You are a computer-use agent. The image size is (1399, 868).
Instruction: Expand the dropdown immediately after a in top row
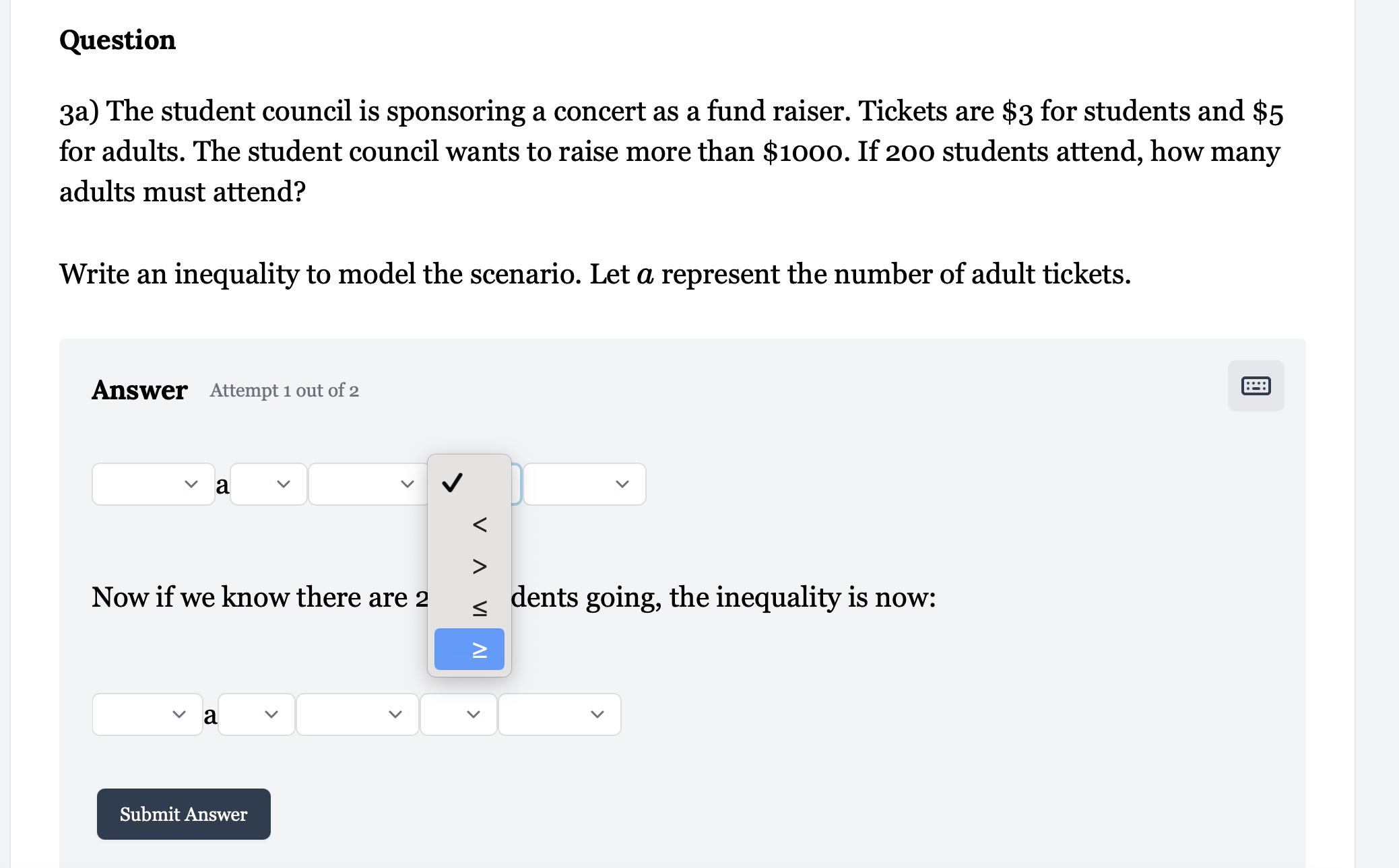282,483
